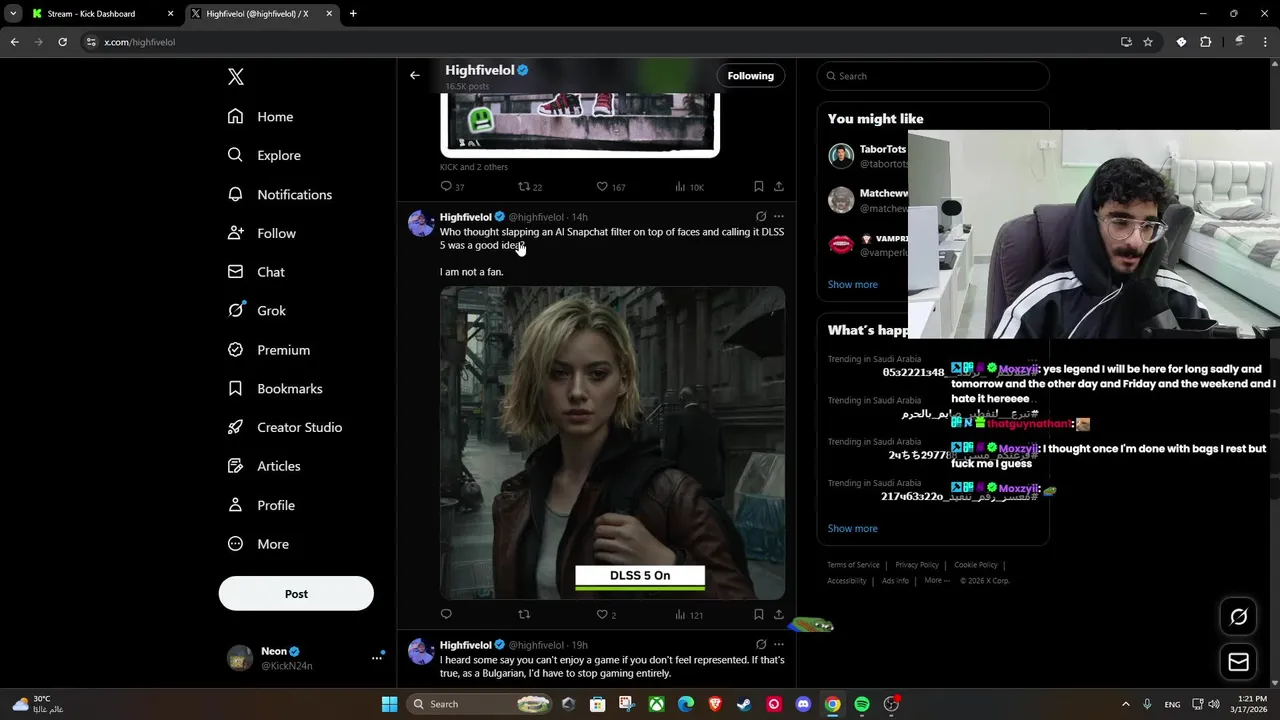This screenshot has width=1280, height=720.
Task: Click the X logo in the sidebar
Action: pyautogui.click(x=236, y=77)
